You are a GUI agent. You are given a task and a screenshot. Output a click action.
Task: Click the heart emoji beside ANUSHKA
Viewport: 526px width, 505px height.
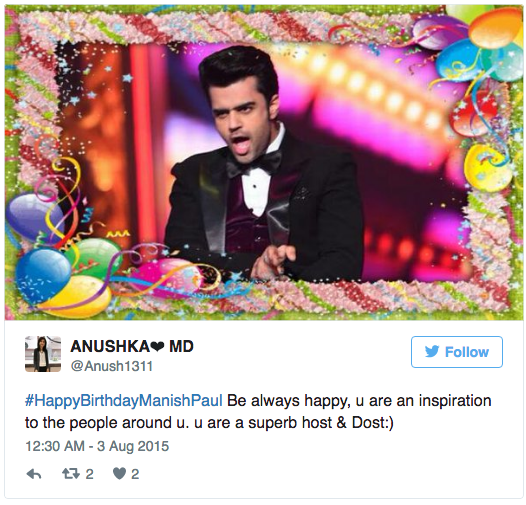[x=157, y=347]
